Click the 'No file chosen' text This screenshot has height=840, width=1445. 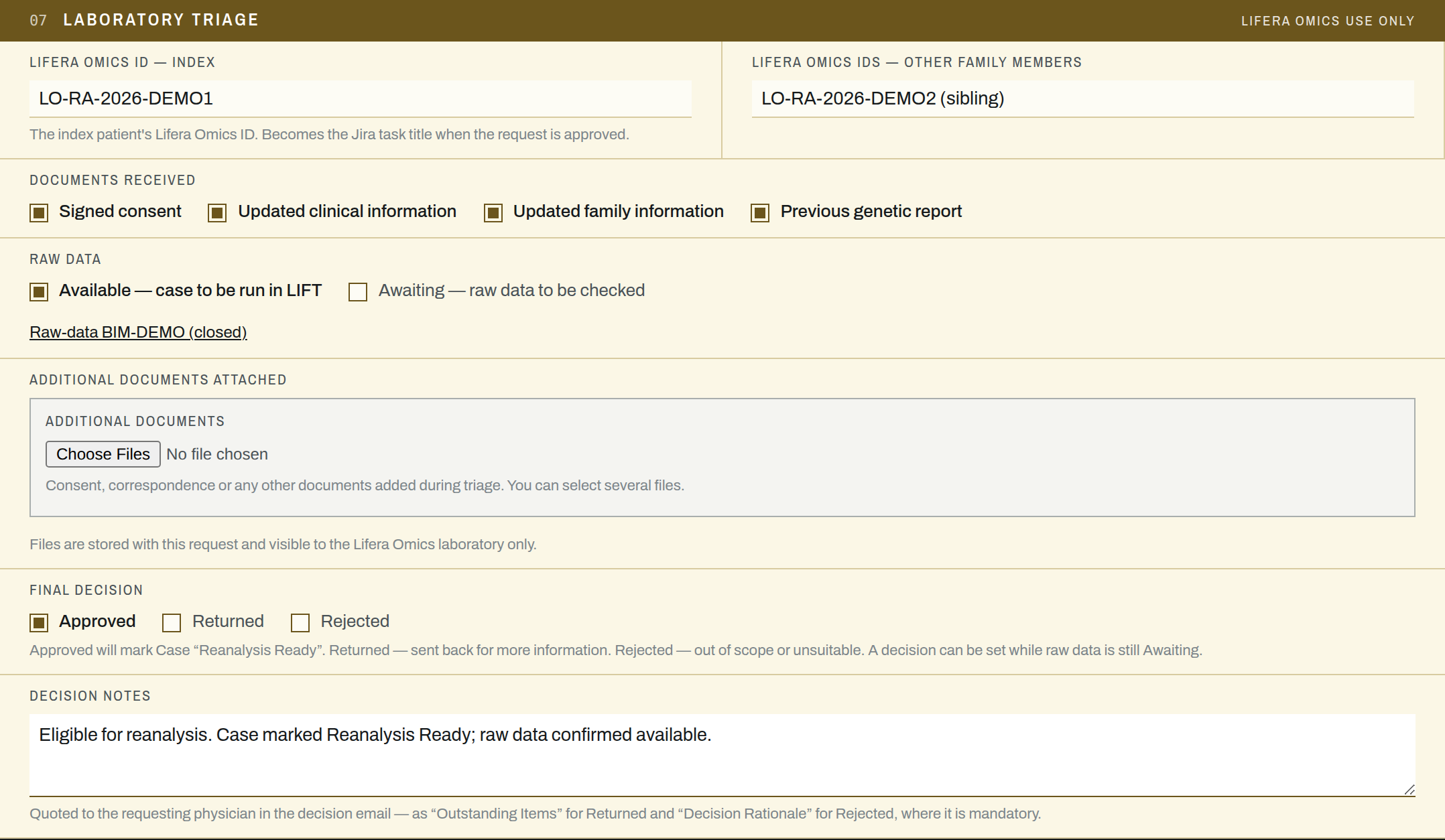217,454
